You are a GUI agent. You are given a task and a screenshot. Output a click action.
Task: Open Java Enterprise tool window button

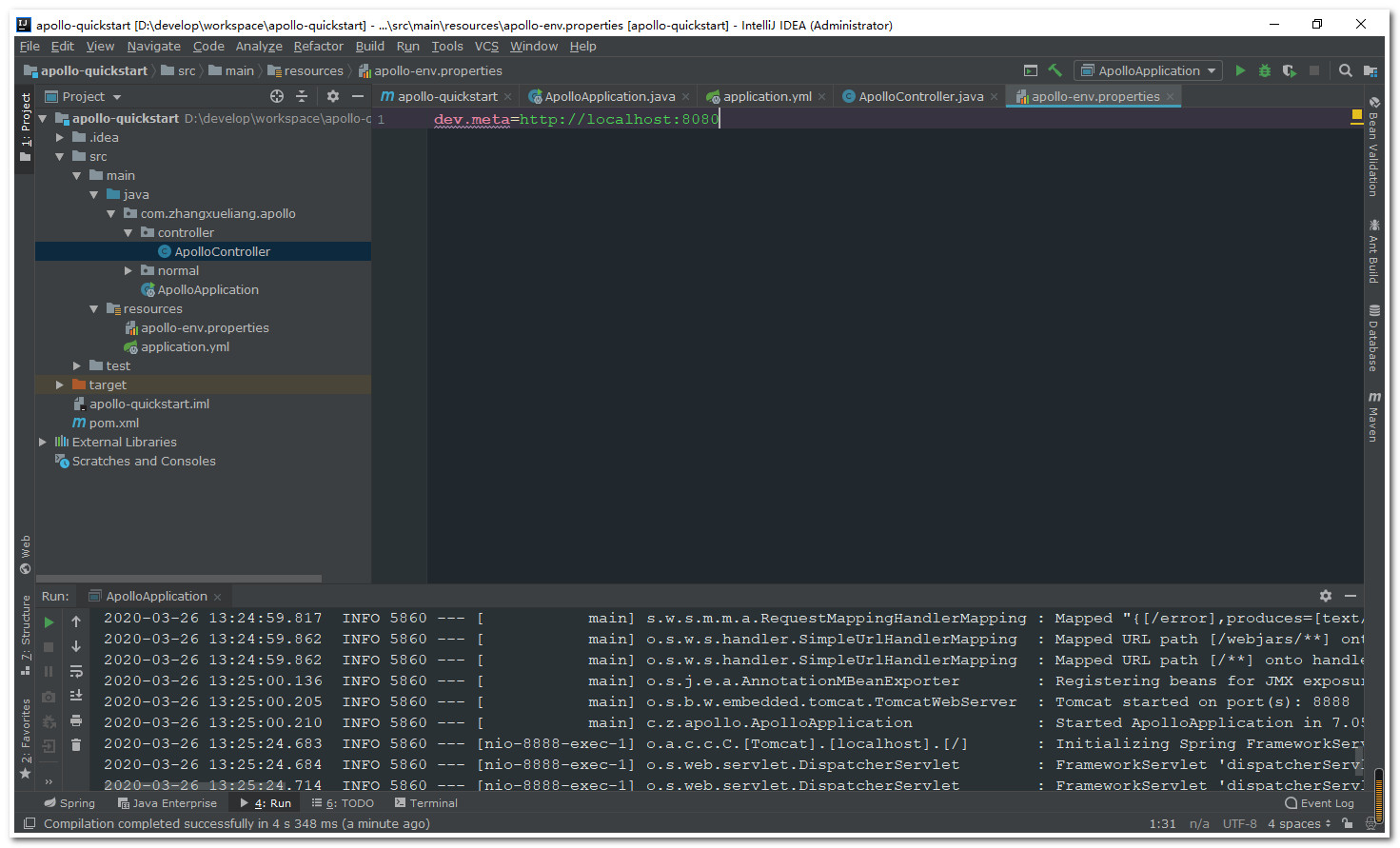coord(167,803)
